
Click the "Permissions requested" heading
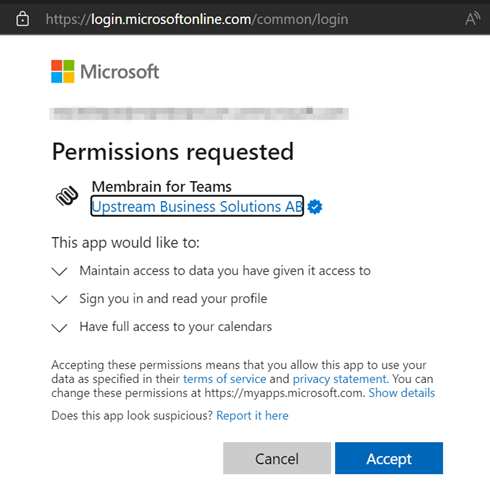(x=173, y=152)
